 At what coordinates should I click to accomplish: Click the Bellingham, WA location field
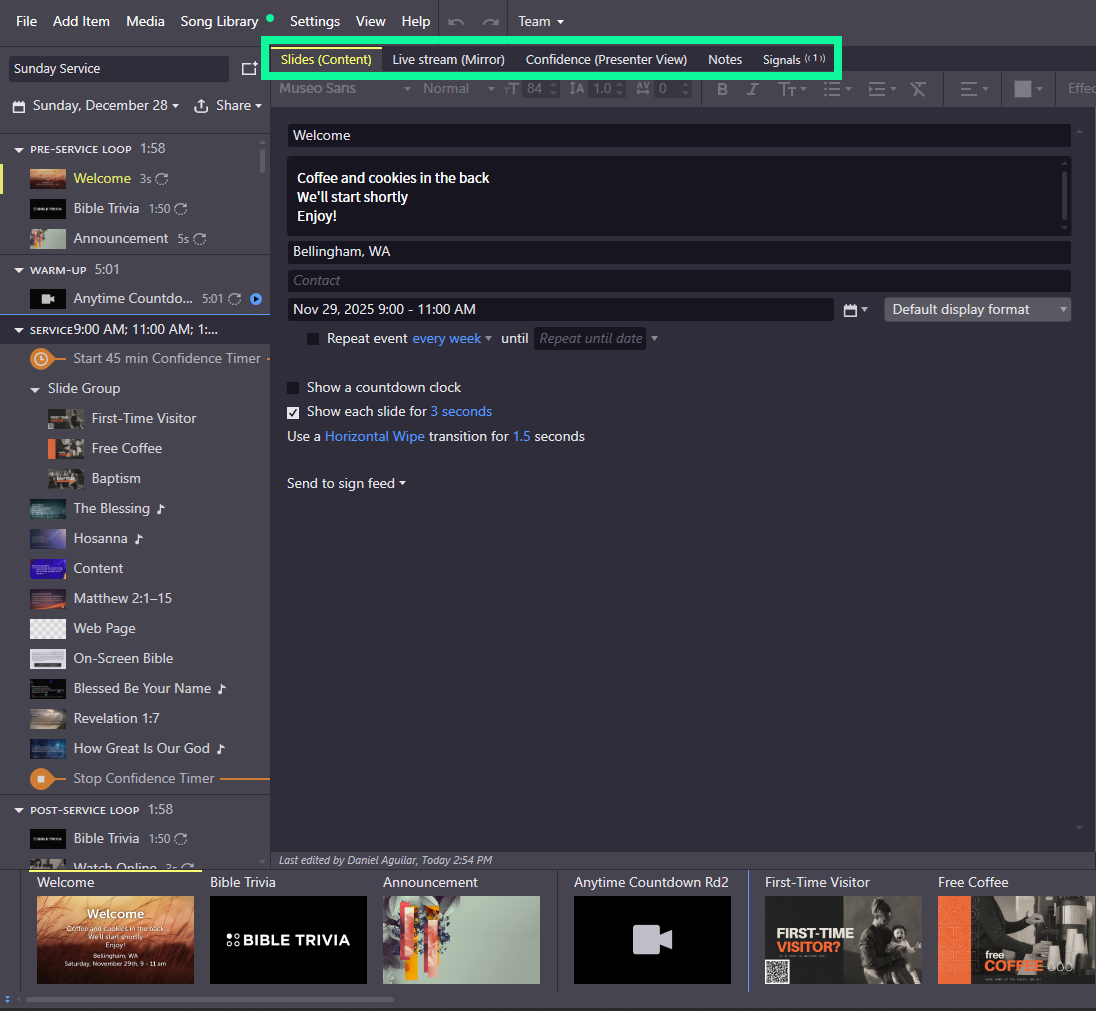pyautogui.click(x=679, y=252)
